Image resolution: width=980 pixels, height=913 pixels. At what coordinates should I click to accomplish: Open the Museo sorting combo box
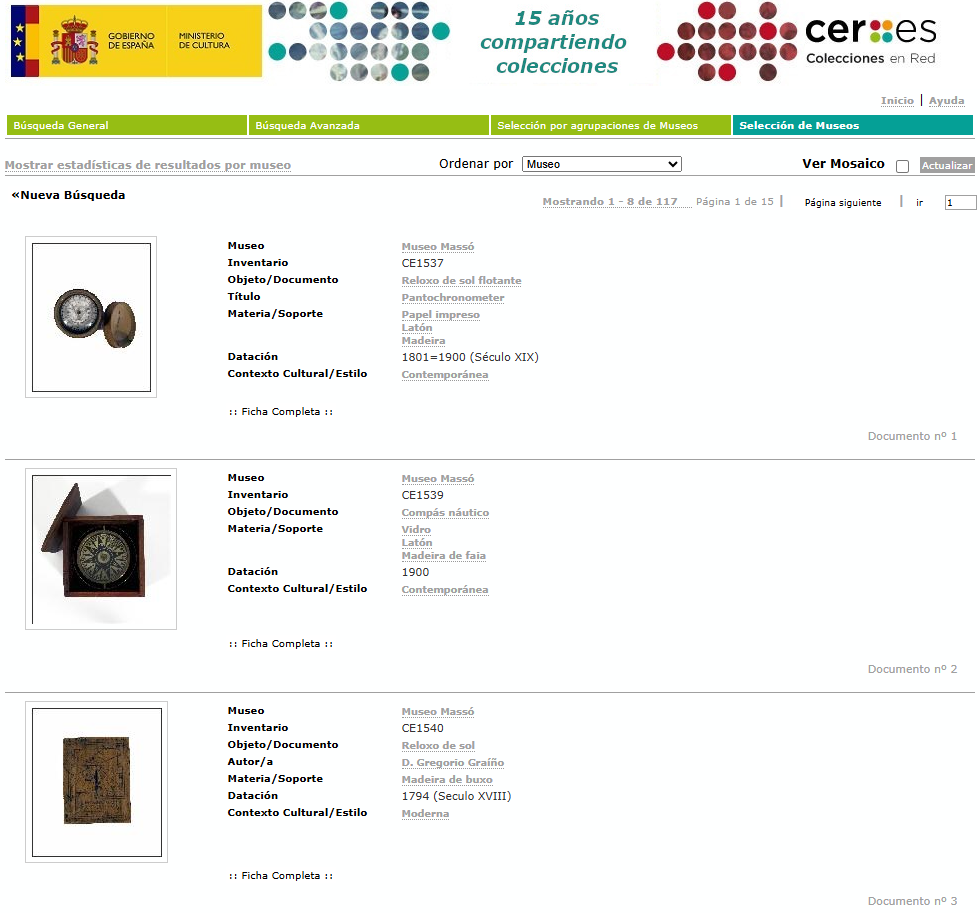click(600, 164)
